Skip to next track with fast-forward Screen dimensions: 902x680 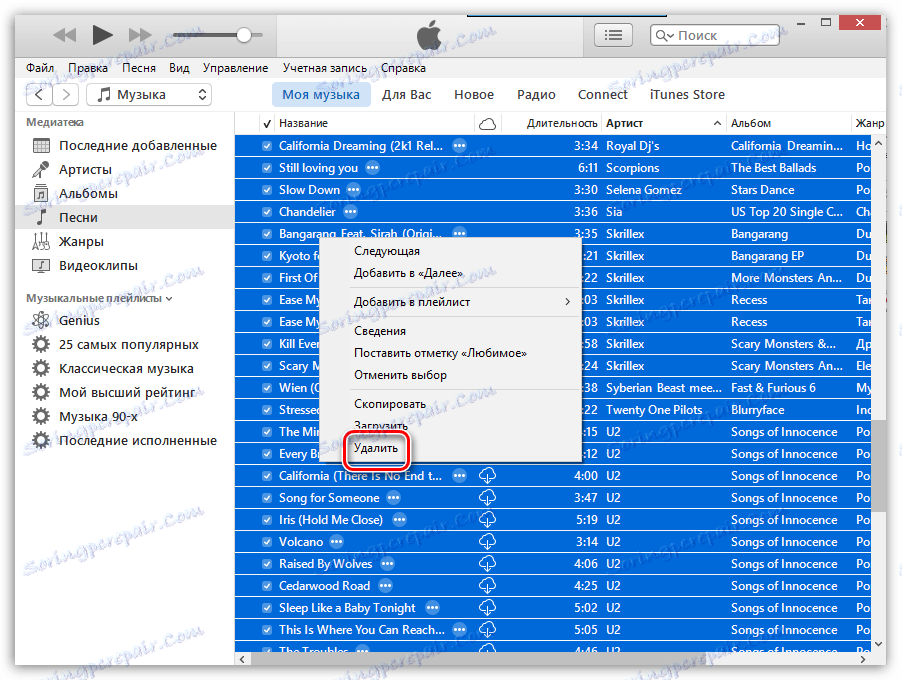(x=140, y=35)
